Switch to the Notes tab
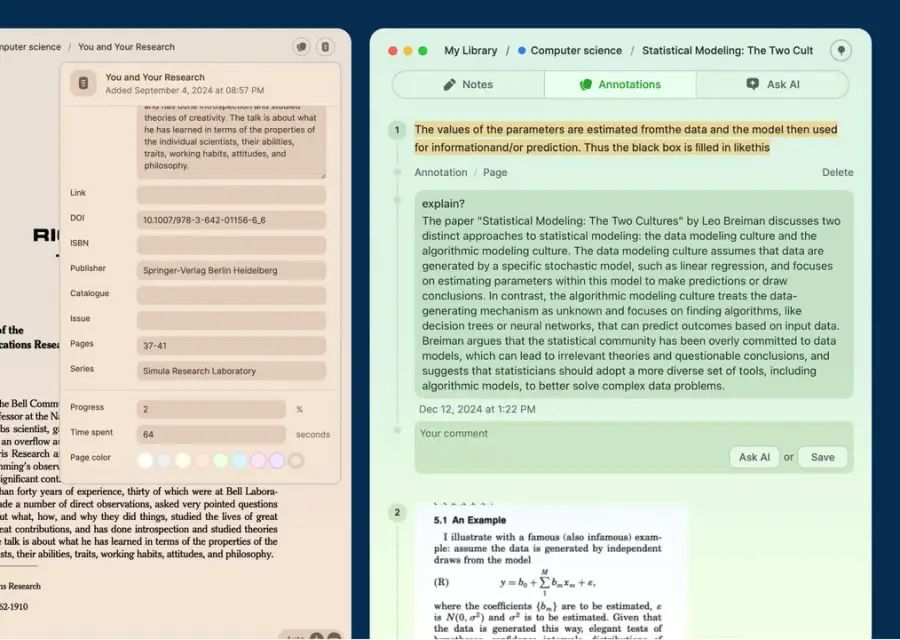The image size is (900, 640). [x=468, y=84]
